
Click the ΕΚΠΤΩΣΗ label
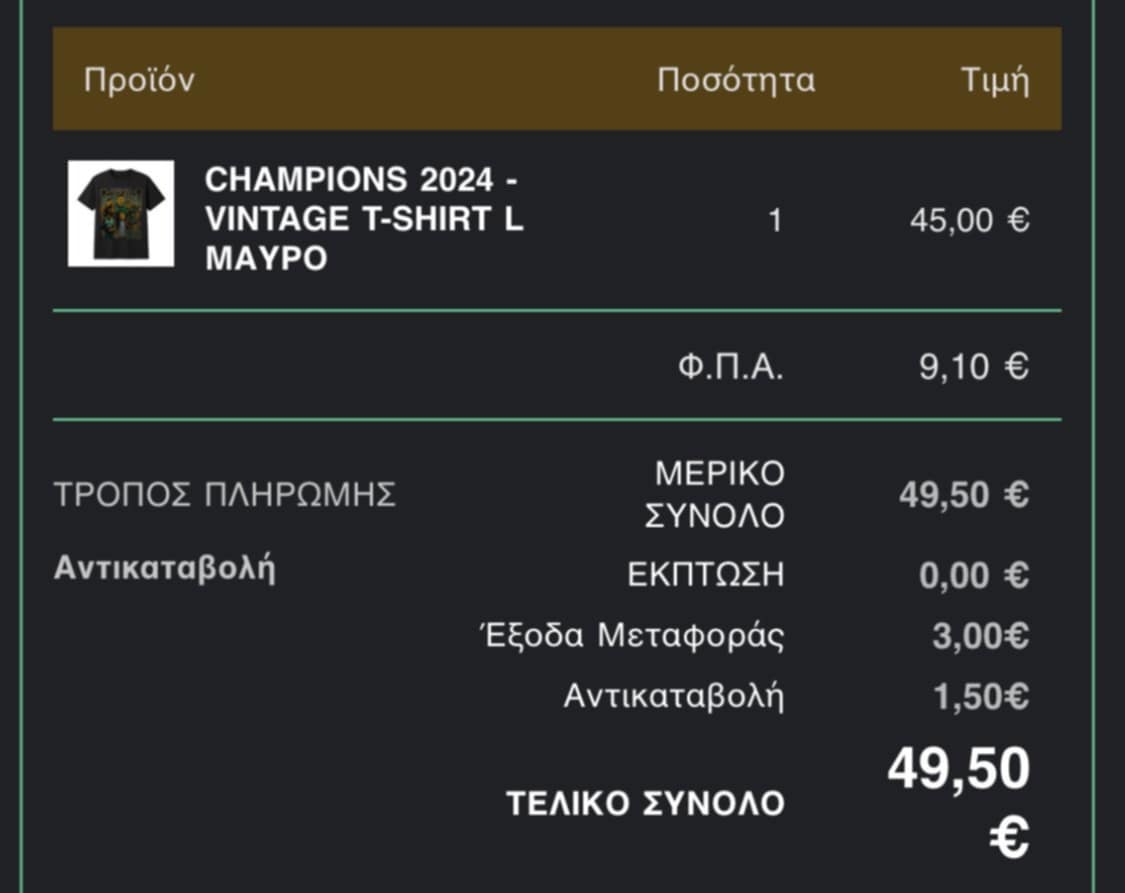coord(706,576)
